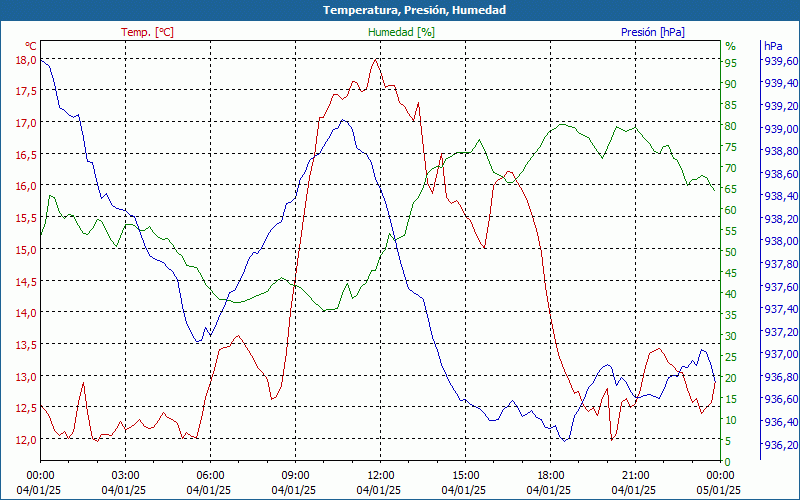The width and height of the screenshot is (800, 500).
Task: Click the 16,0 temperature axis value
Action: tap(26, 186)
